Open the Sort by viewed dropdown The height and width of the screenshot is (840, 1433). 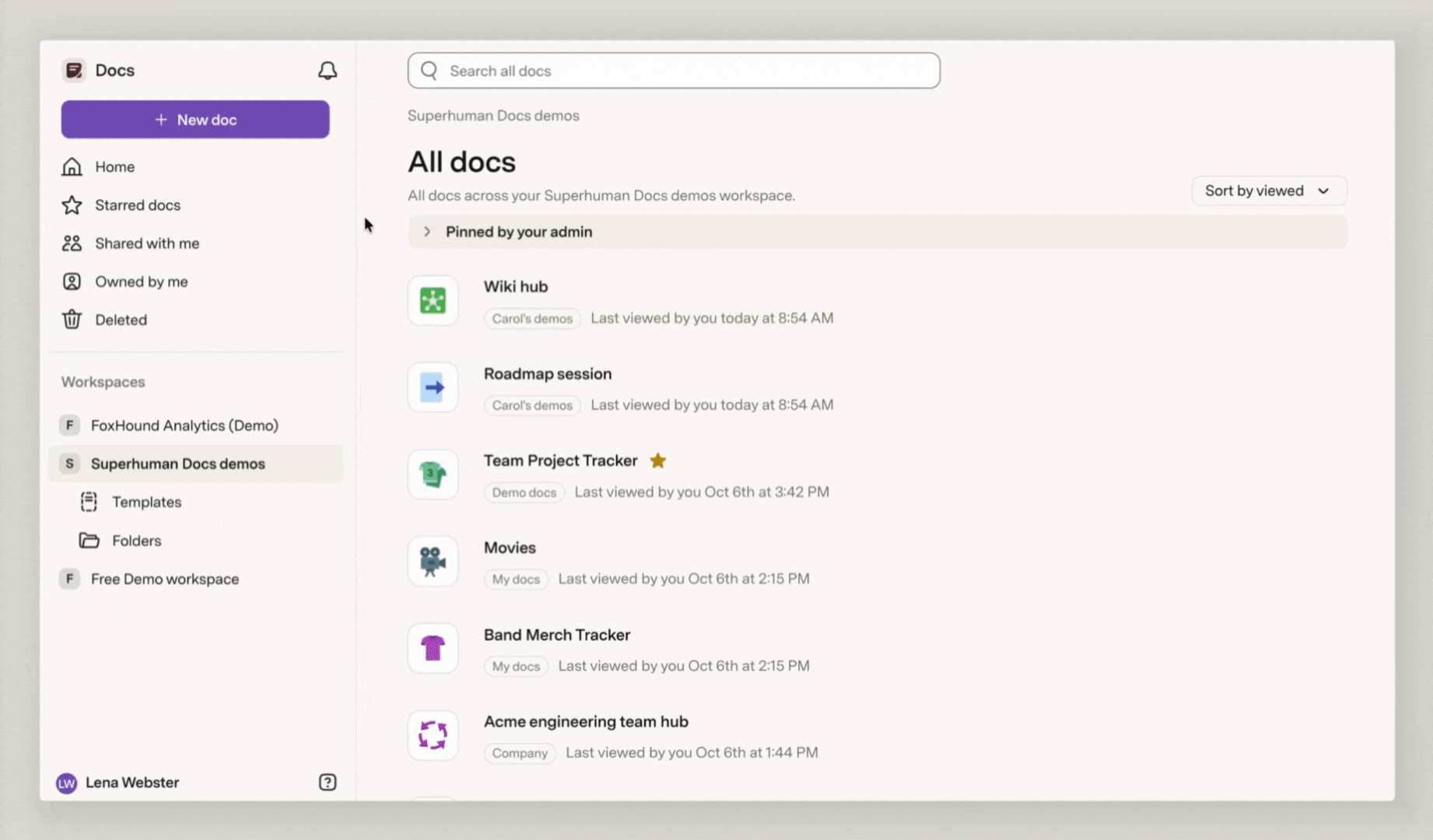point(1269,191)
